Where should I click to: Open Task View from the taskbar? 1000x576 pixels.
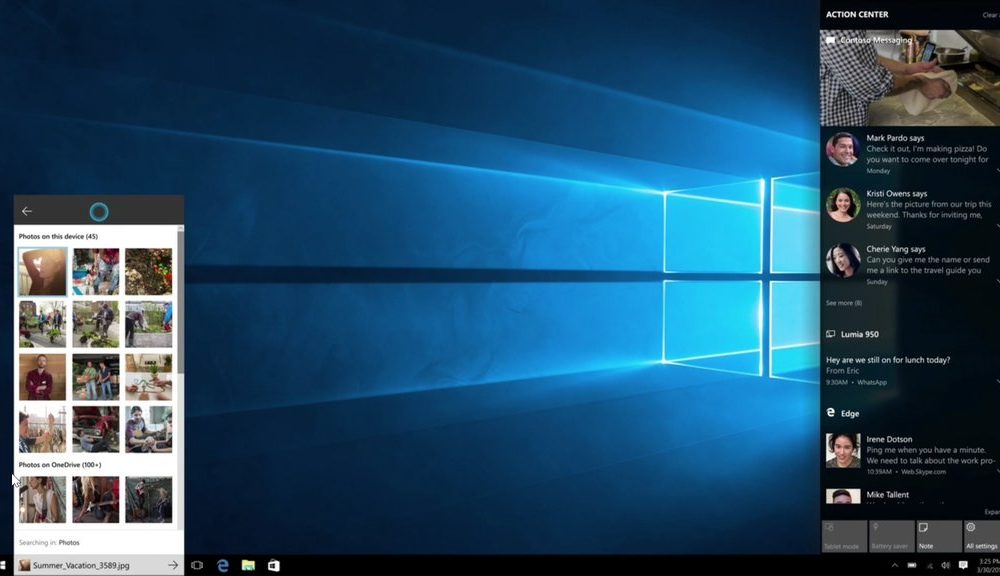tap(197, 566)
